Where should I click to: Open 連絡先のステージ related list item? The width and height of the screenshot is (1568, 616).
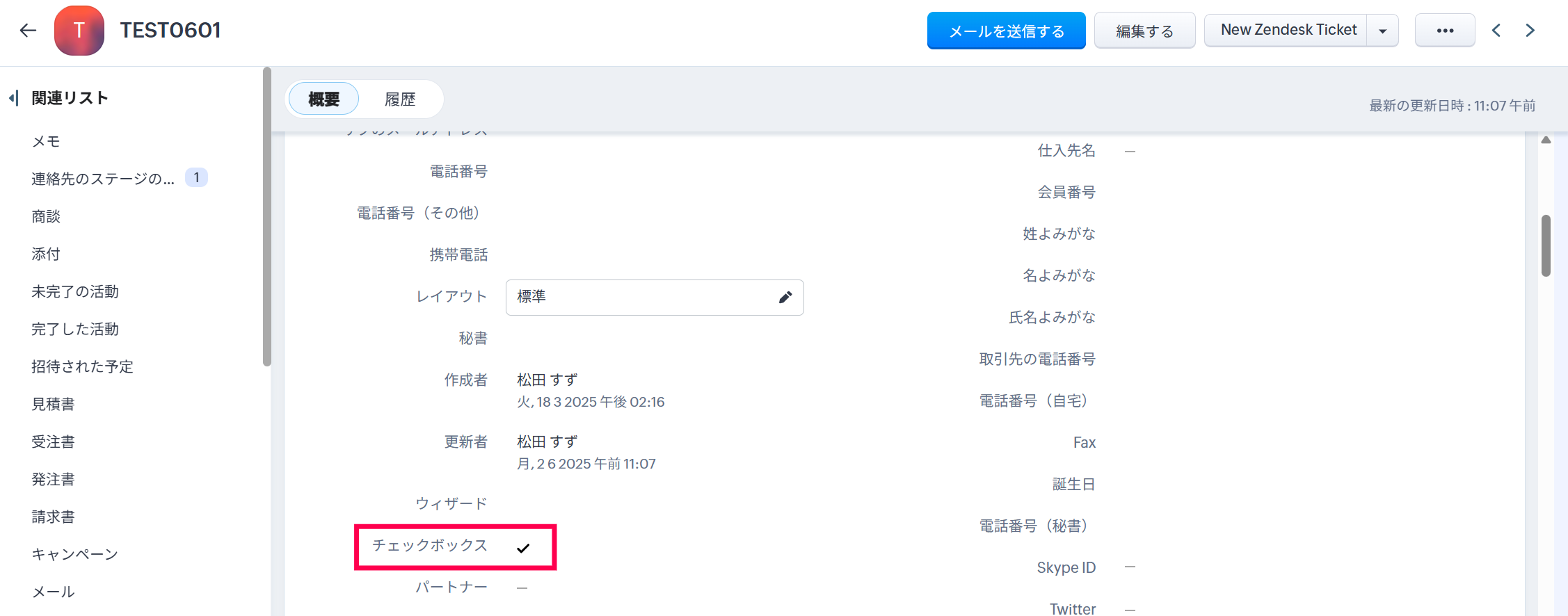(103, 179)
